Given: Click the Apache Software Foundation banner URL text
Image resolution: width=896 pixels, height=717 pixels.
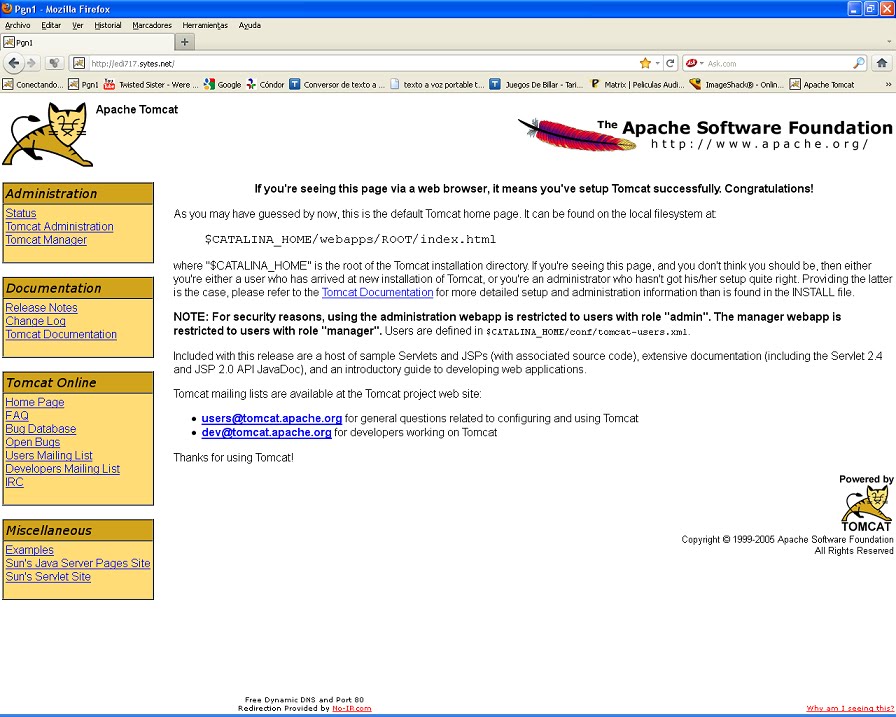Looking at the screenshot, I should click(759, 144).
